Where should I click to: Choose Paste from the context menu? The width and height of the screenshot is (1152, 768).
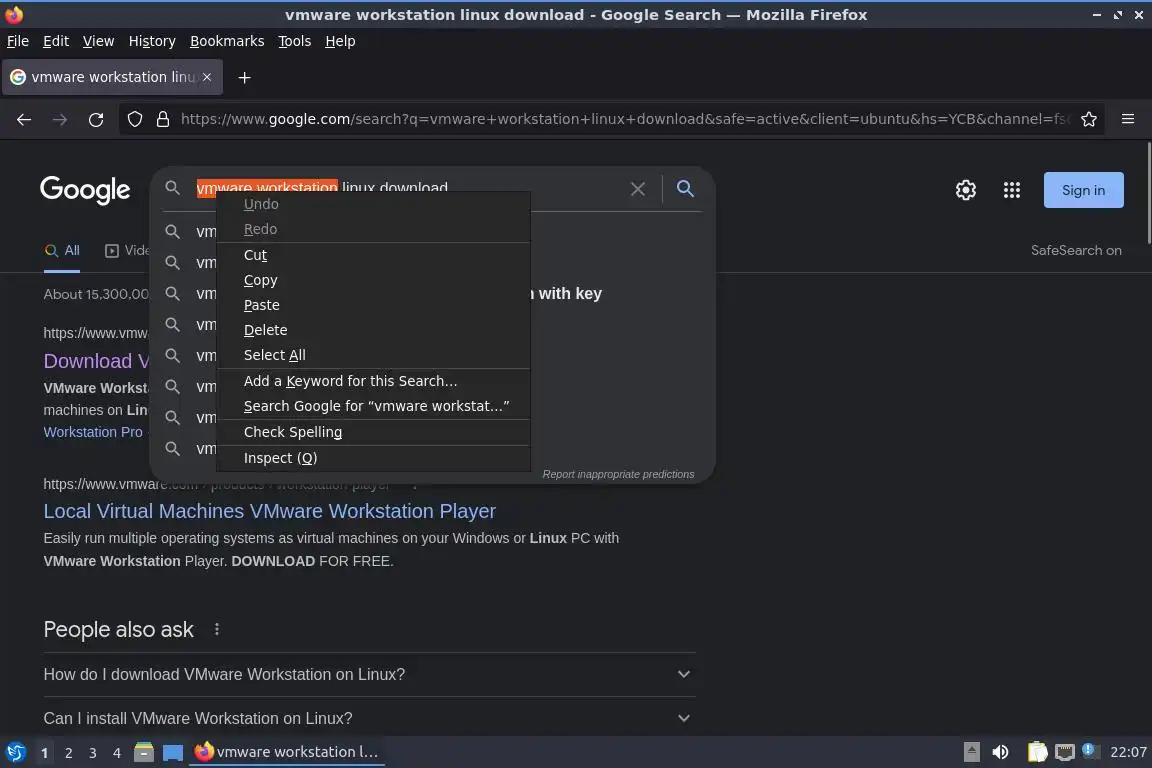373,305
